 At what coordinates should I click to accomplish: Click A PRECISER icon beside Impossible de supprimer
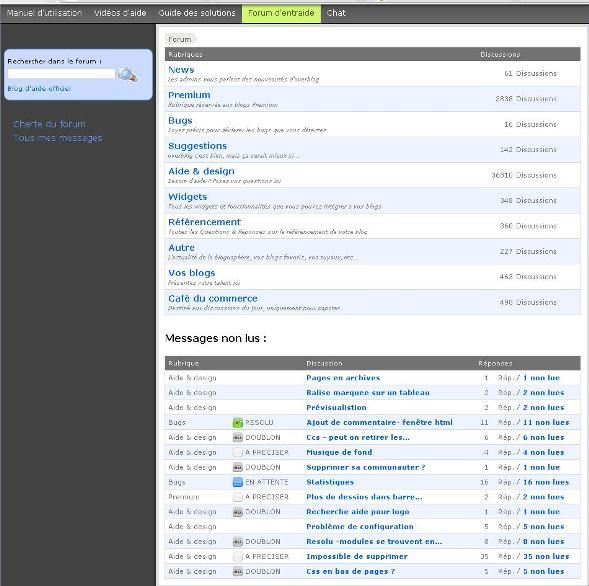(x=237, y=556)
